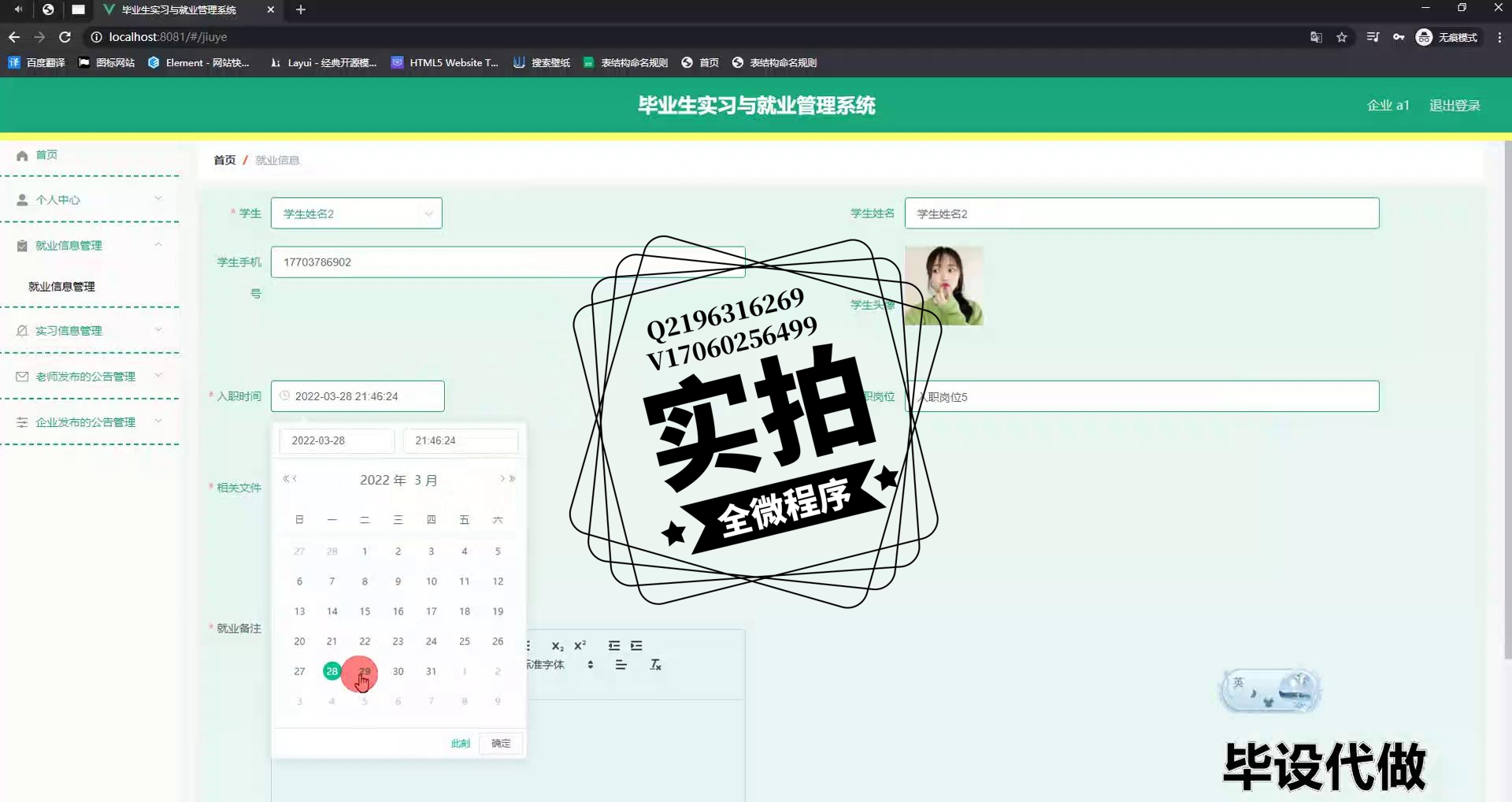1512x802 pixels.
Task: Click the 学生姓名 input field
Action: (1142, 213)
